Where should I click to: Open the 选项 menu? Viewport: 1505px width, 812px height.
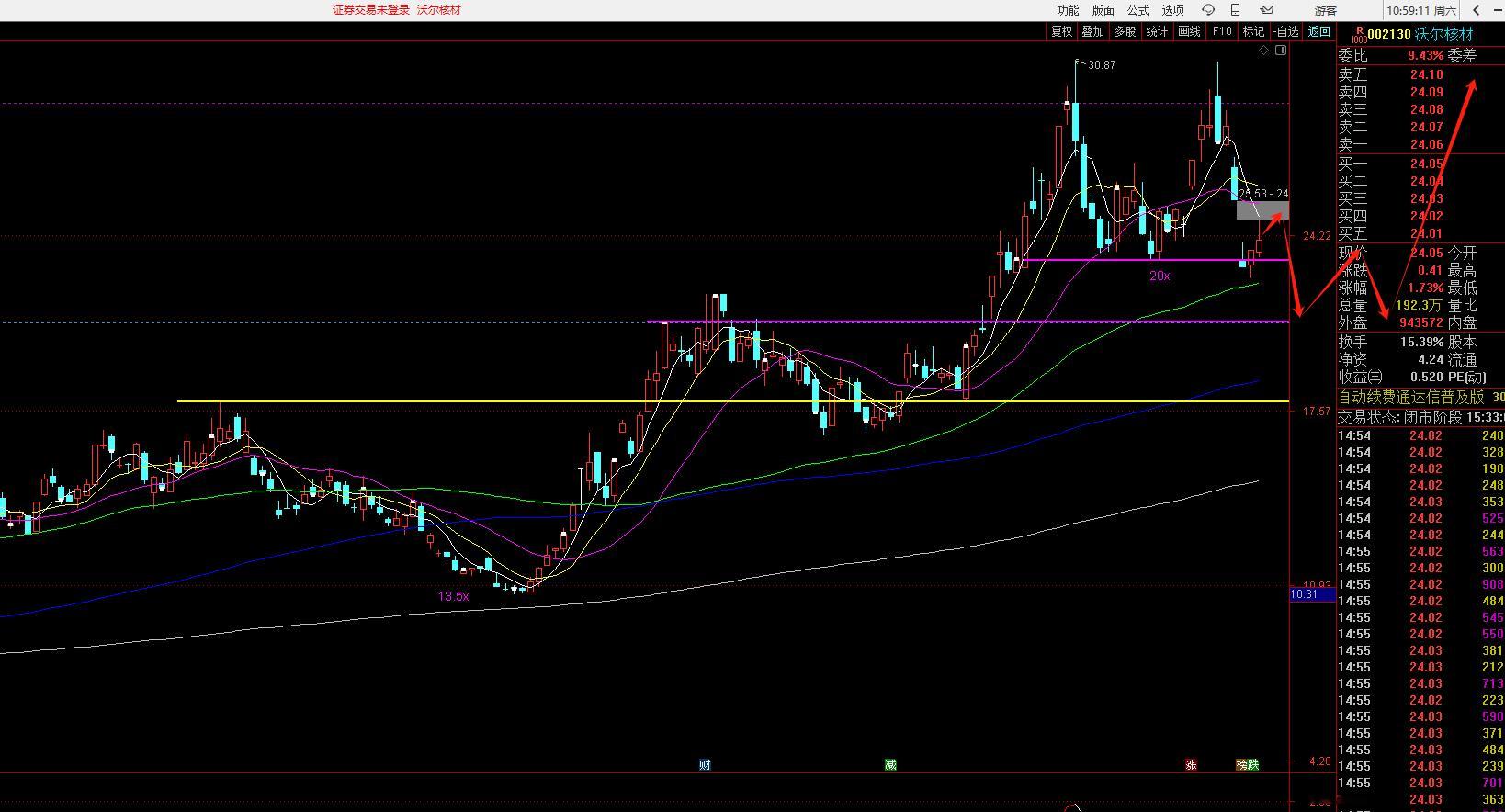click(1172, 10)
